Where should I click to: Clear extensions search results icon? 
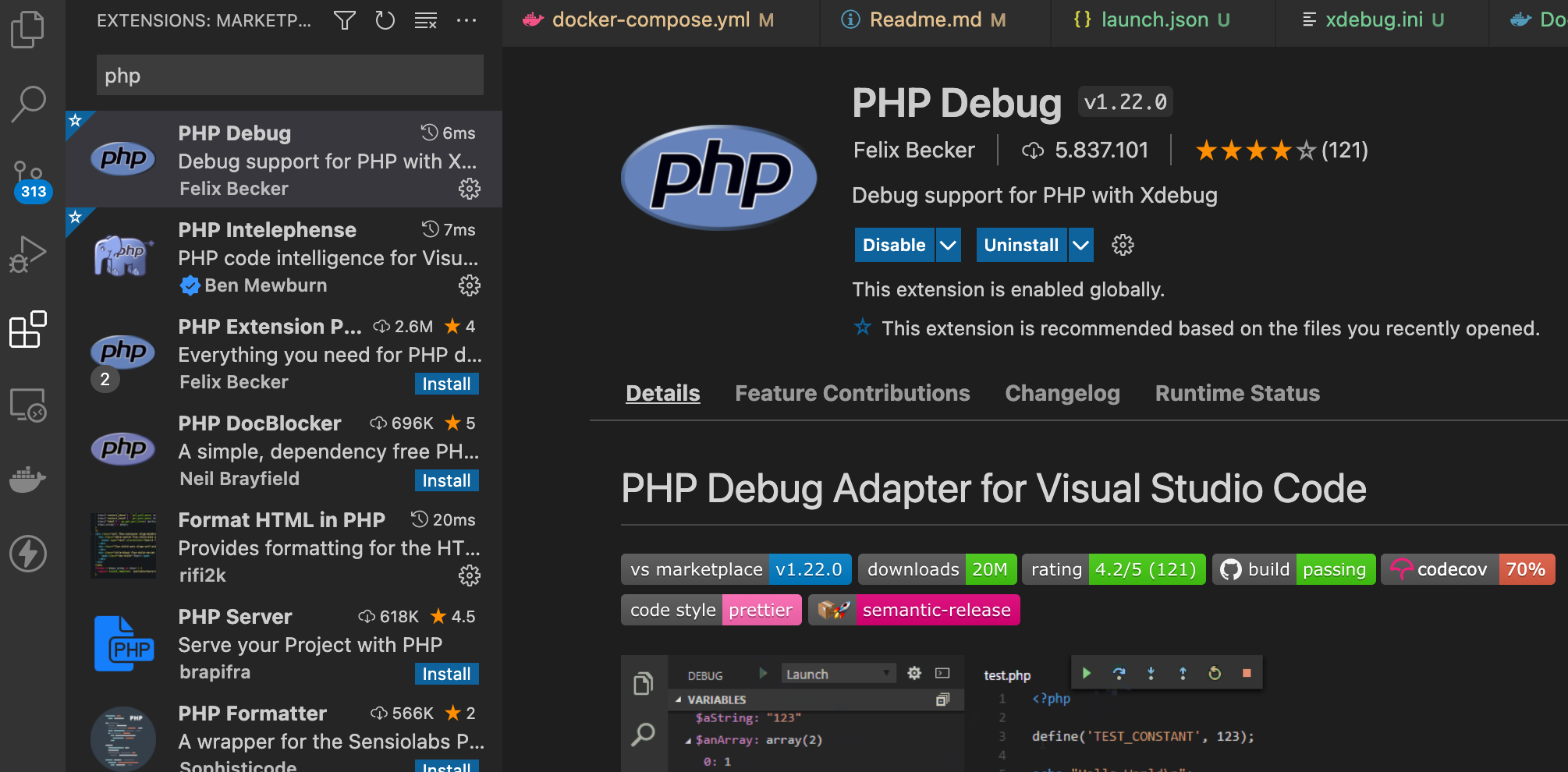point(425,20)
